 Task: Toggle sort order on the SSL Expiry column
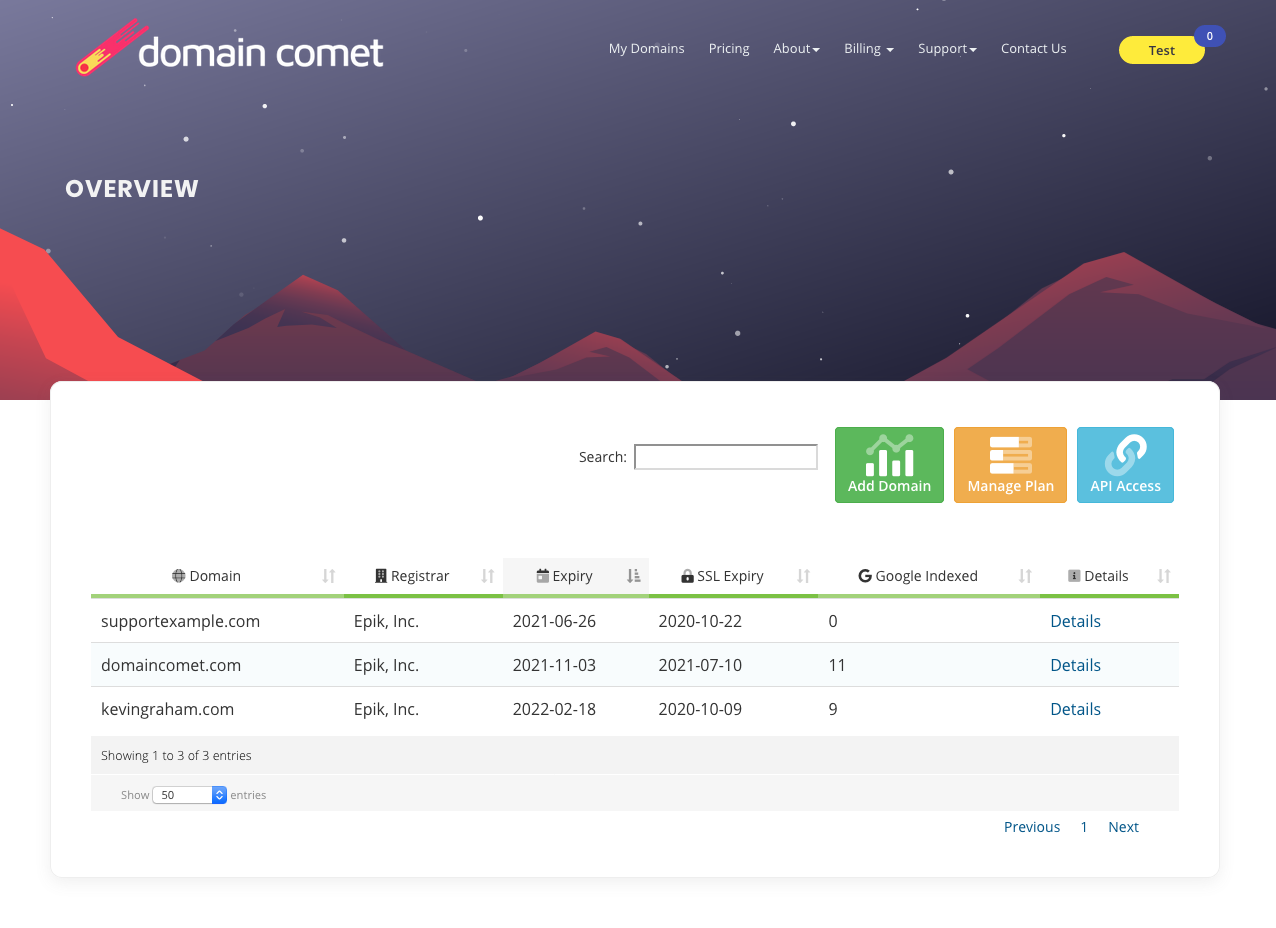point(803,576)
